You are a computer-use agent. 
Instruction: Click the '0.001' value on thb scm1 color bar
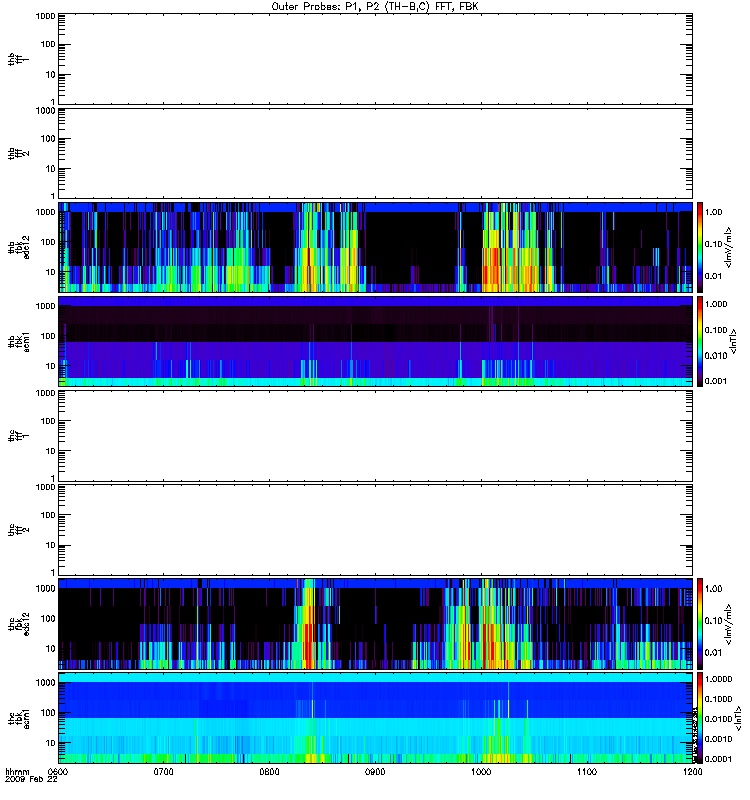[x=716, y=381]
